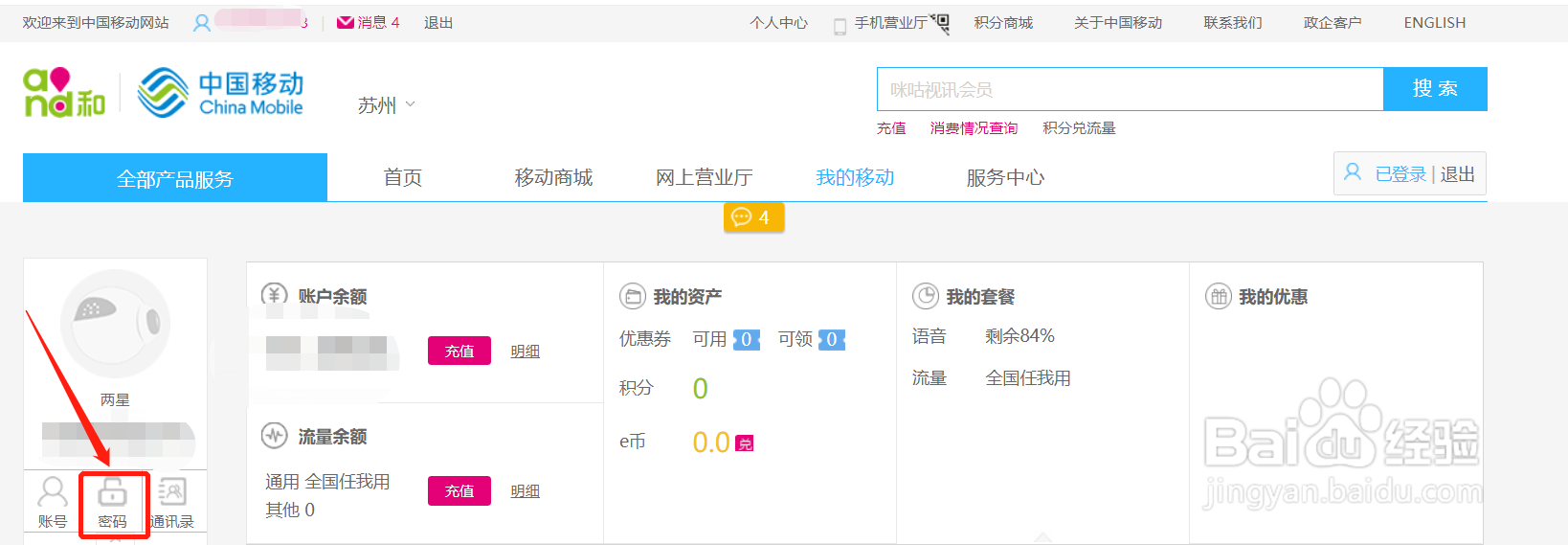The width and height of the screenshot is (1568, 545).
Task: Click the 剩余84% voice text
Action: tap(1019, 336)
